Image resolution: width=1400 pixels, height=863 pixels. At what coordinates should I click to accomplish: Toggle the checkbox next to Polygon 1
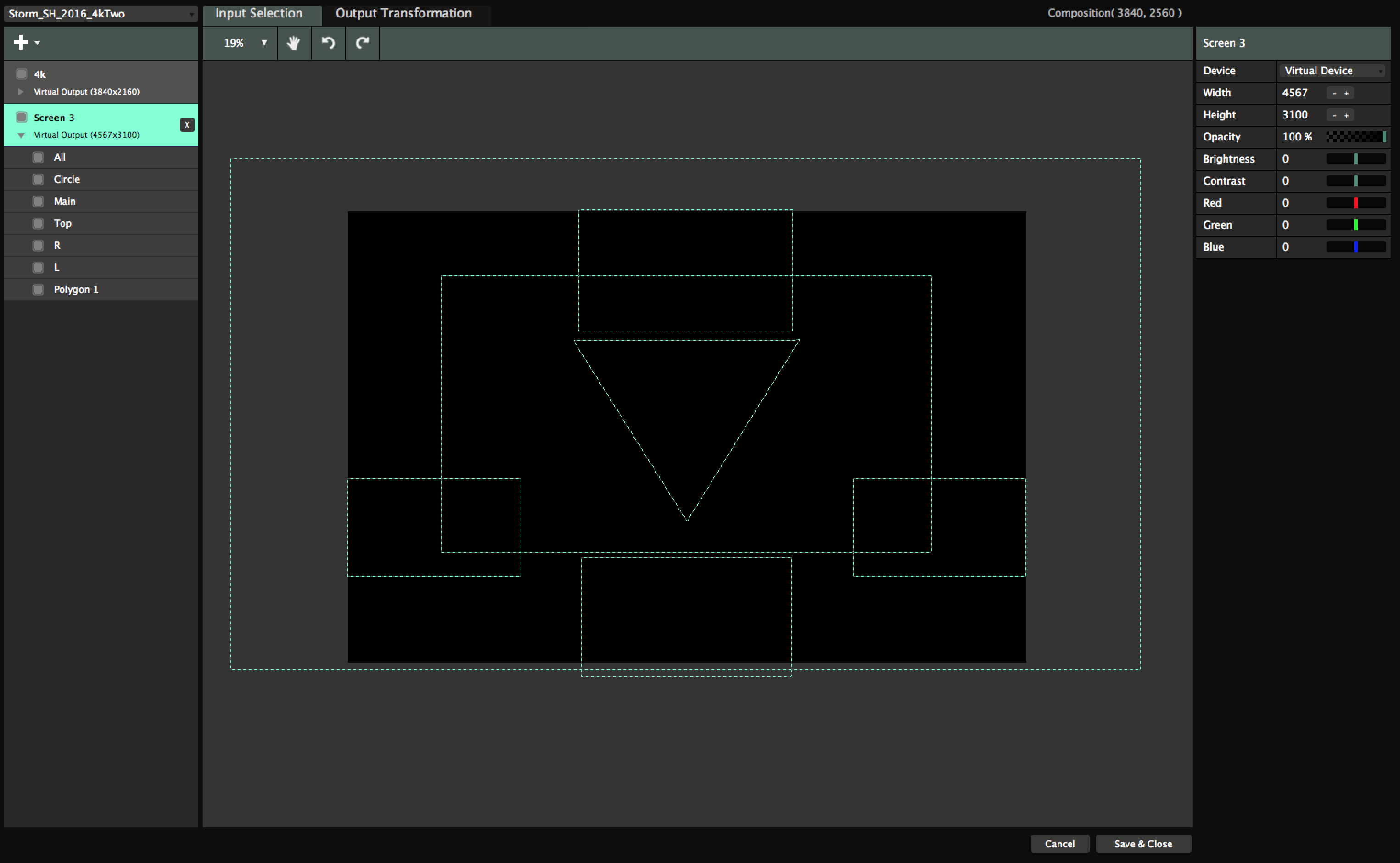click(x=38, y=289)
